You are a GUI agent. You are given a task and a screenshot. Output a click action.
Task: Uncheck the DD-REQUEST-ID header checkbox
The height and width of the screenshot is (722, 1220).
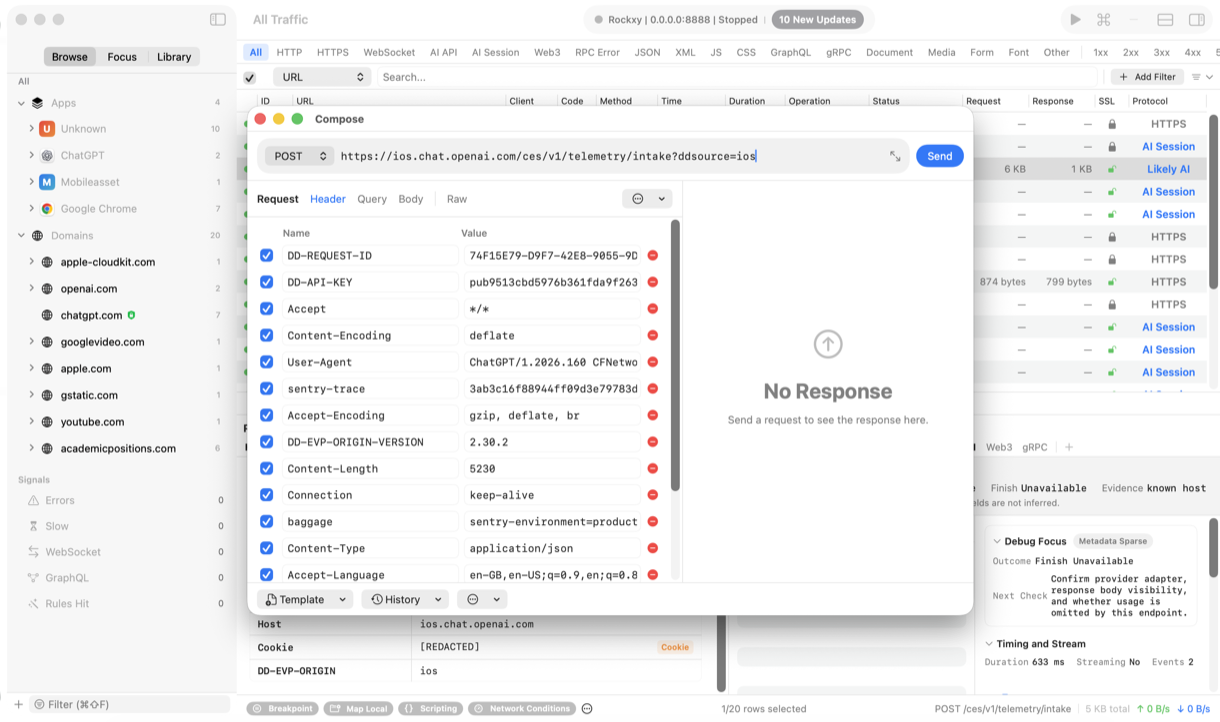point(267,255)
